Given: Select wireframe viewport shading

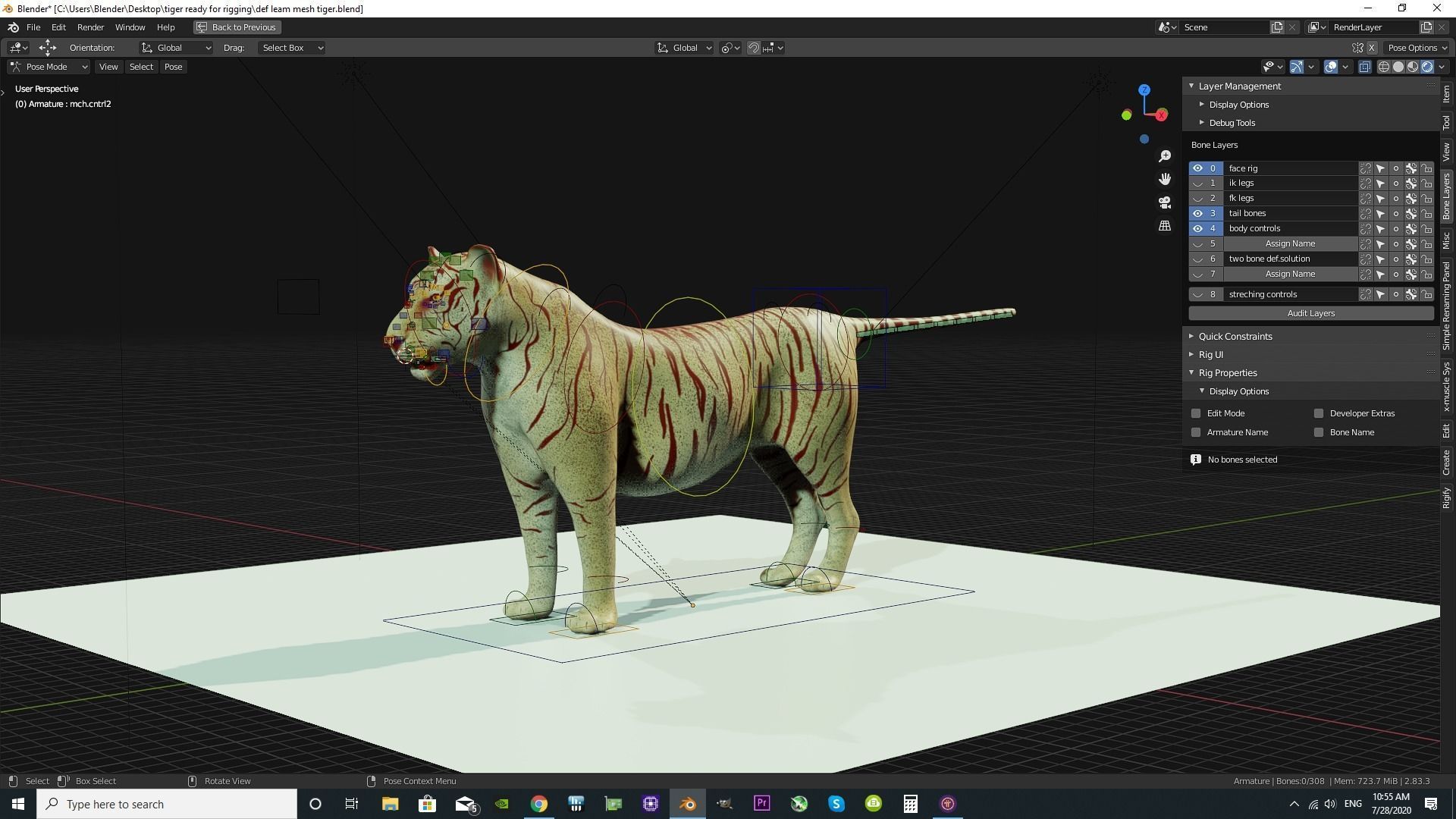Looking at the screenshot, I should click(1384, 67).
